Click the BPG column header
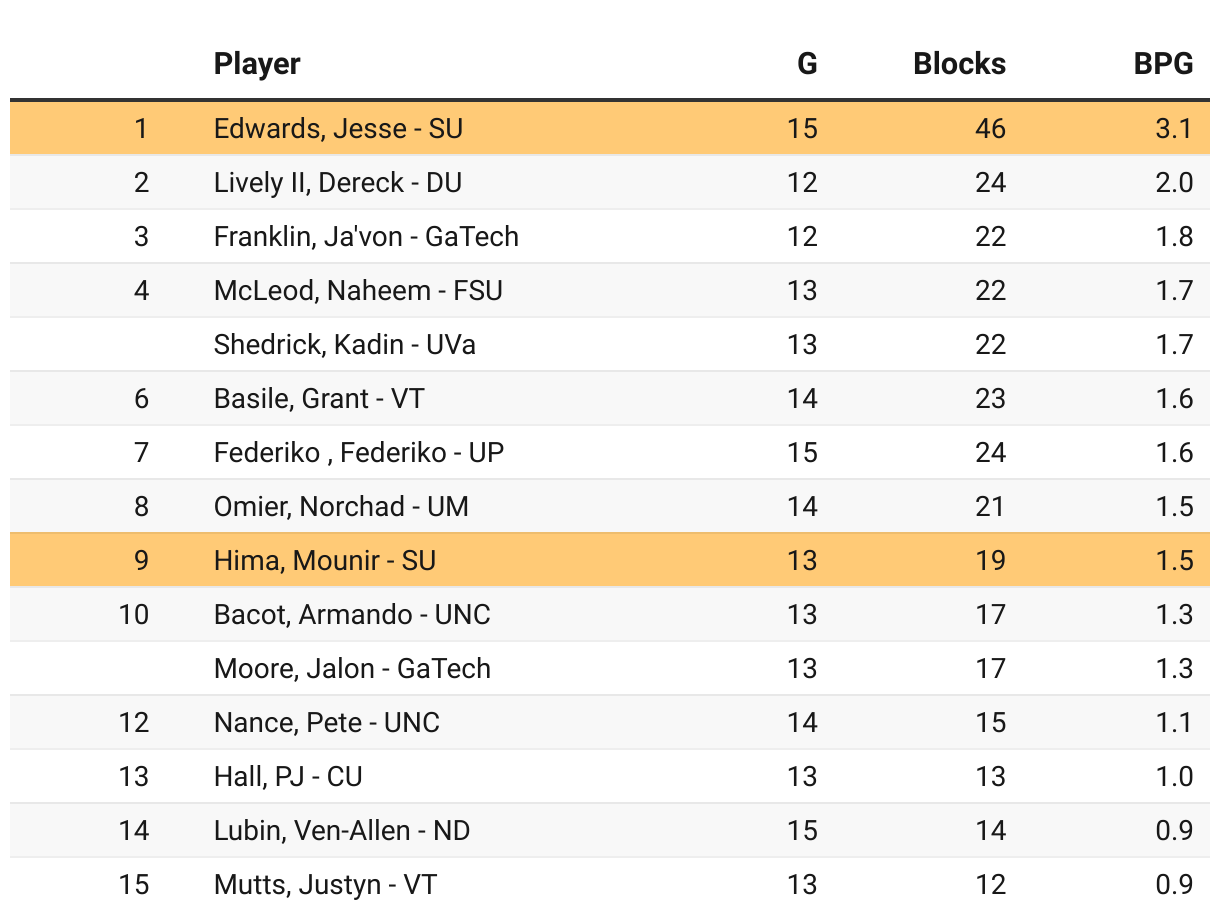 click(x=1162, y=64)
